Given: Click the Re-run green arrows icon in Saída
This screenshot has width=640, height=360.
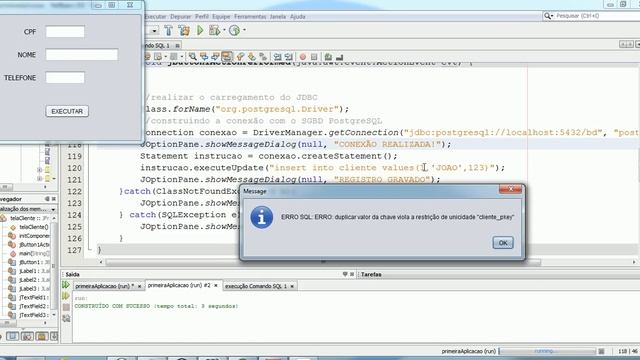Looking at the screenshot, I should pyautogui.click(x=66, y=285).
